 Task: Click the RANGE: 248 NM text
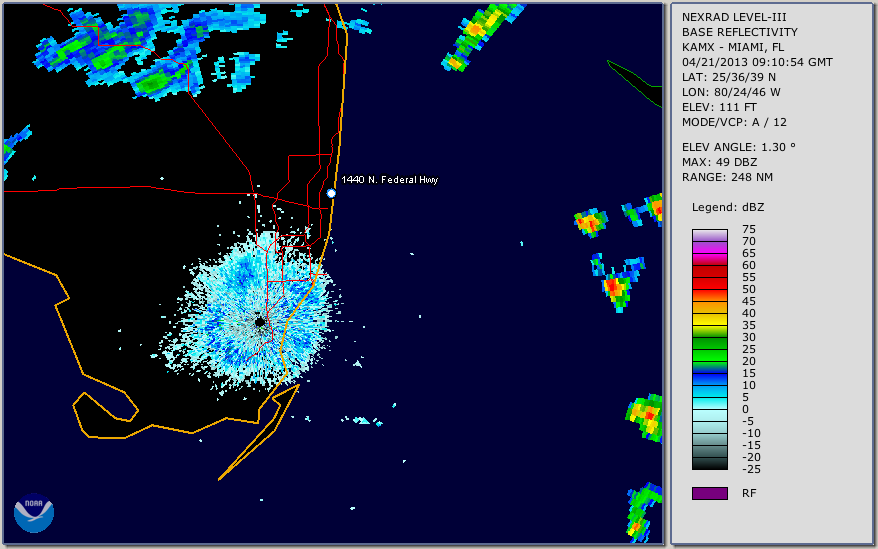[x=727, y=178]
